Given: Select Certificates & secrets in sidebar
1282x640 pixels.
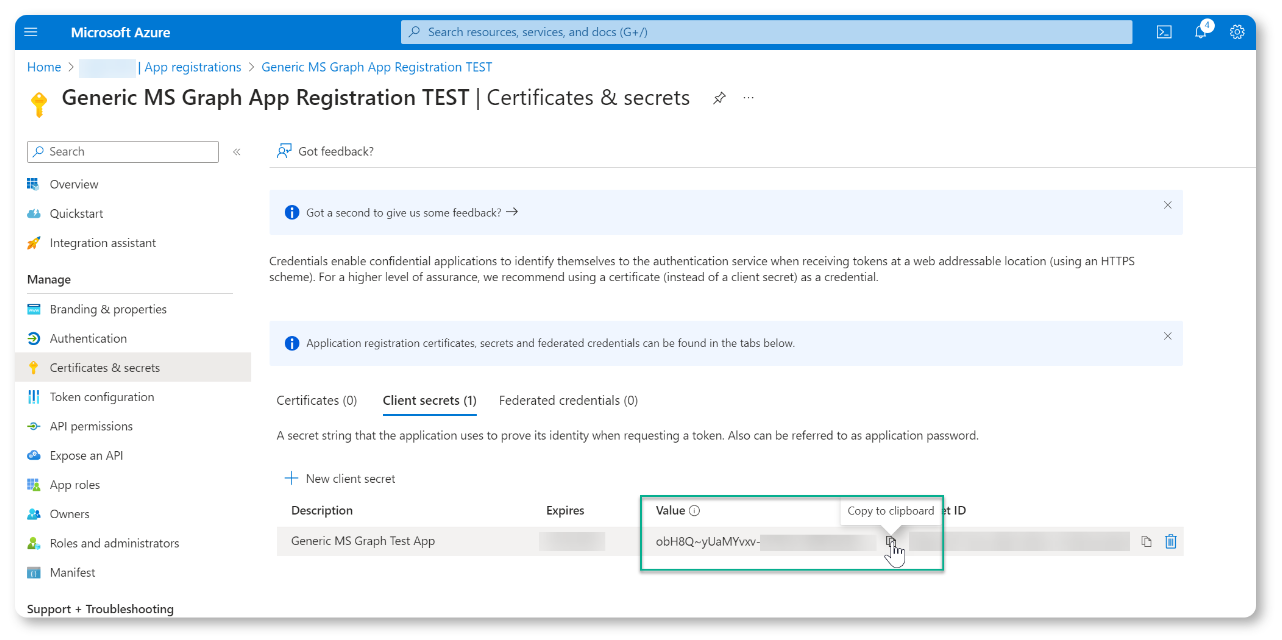Looking at the screenshot, I should click(x=105, y=368).
